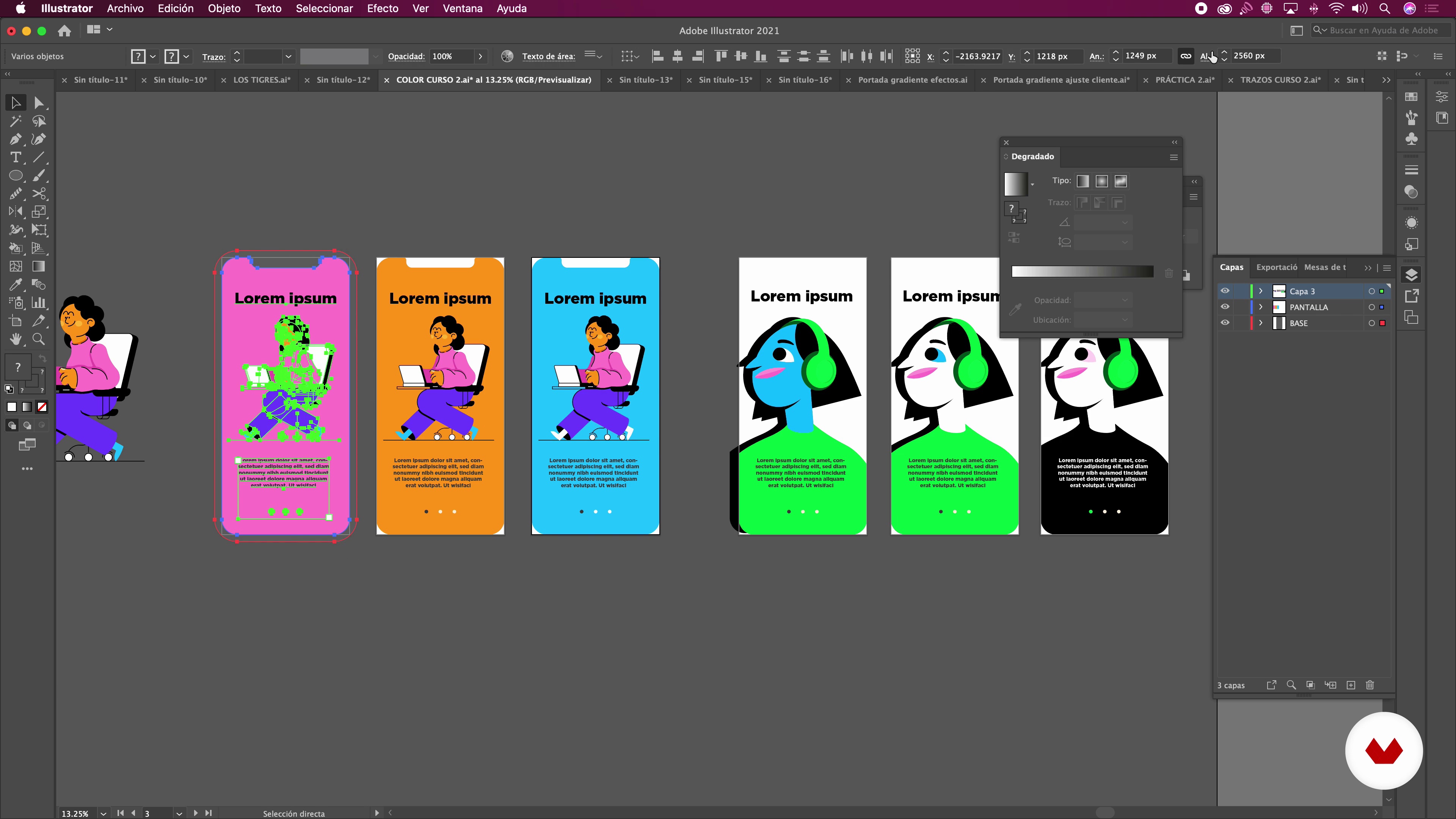The width and height of the screenshot is (1456, 819).
Task: Open the Efecto menu
Action: coord(383,8)
